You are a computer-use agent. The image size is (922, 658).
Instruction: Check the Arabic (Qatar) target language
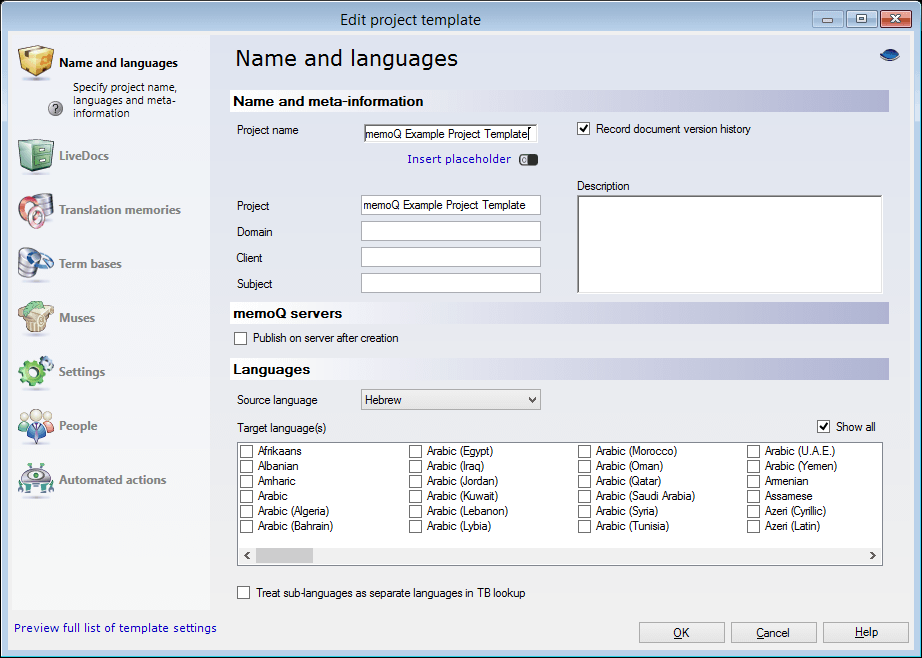click(x=584, y=482)
